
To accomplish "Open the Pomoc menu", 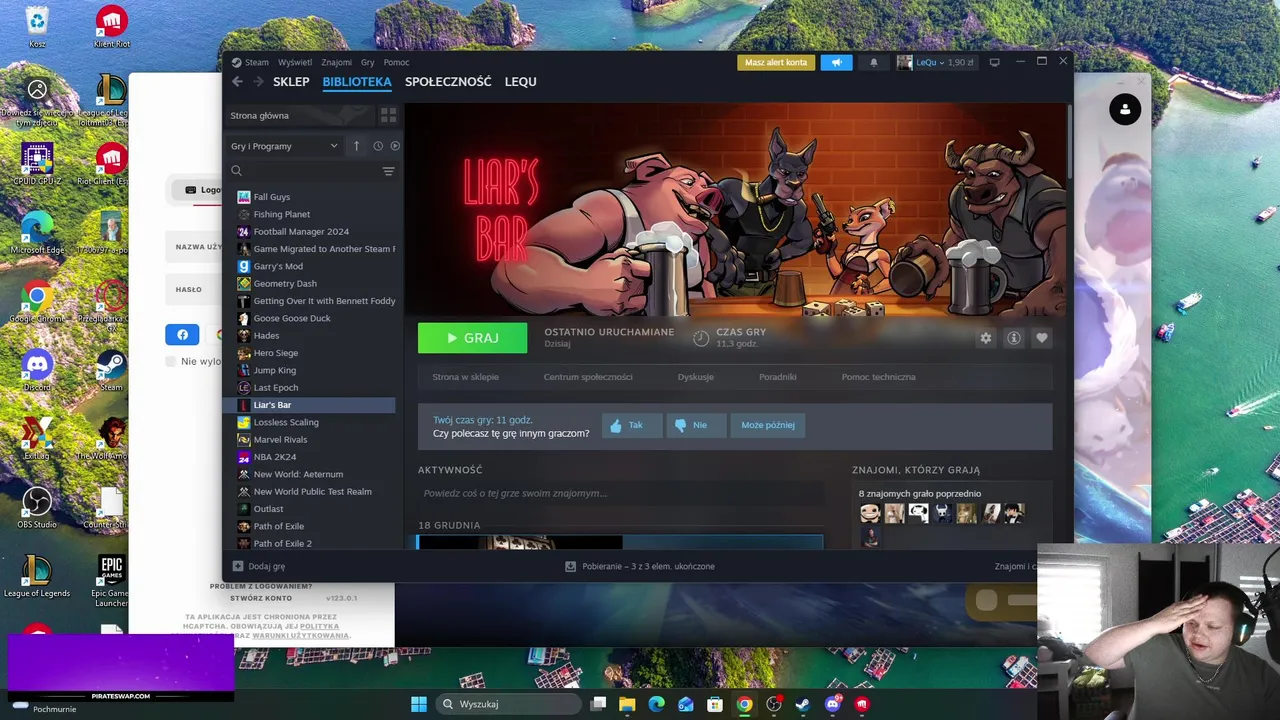I will pos(396,62).
